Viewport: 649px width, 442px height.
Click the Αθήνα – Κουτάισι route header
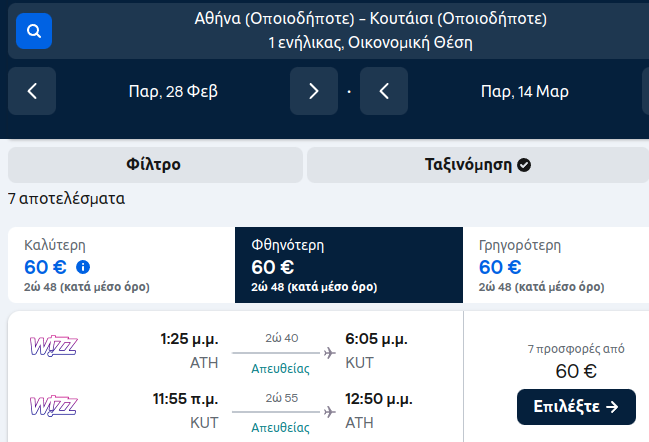(370, 30)
